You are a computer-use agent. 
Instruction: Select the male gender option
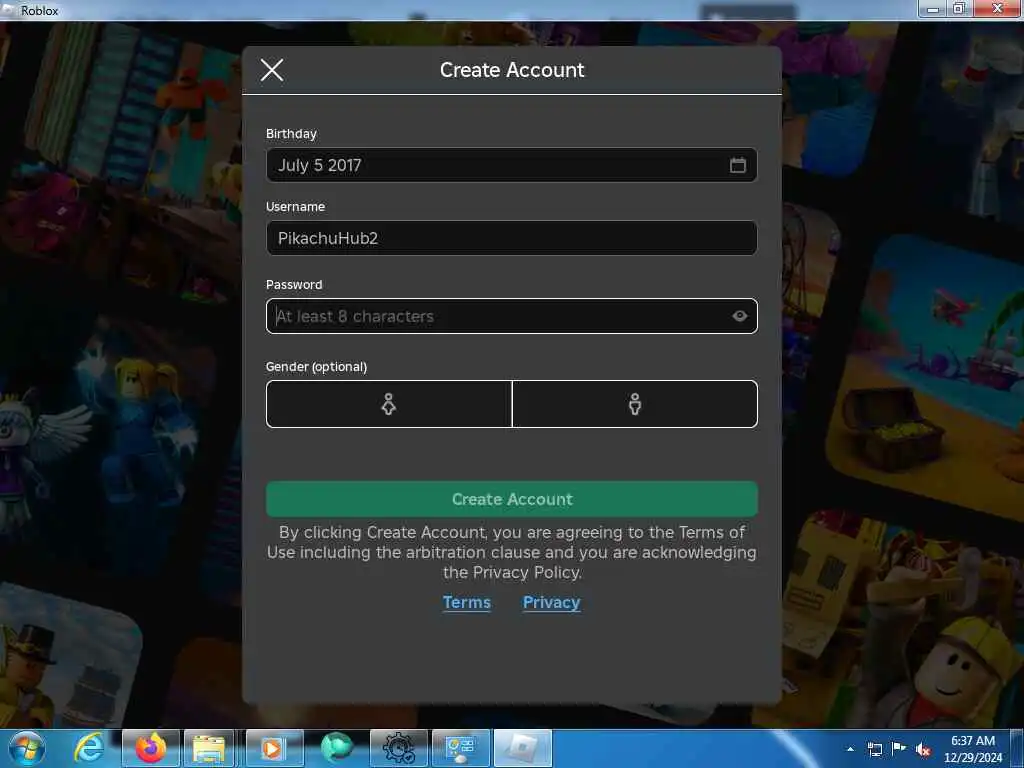pyautogui.click(x=635, y=404)
